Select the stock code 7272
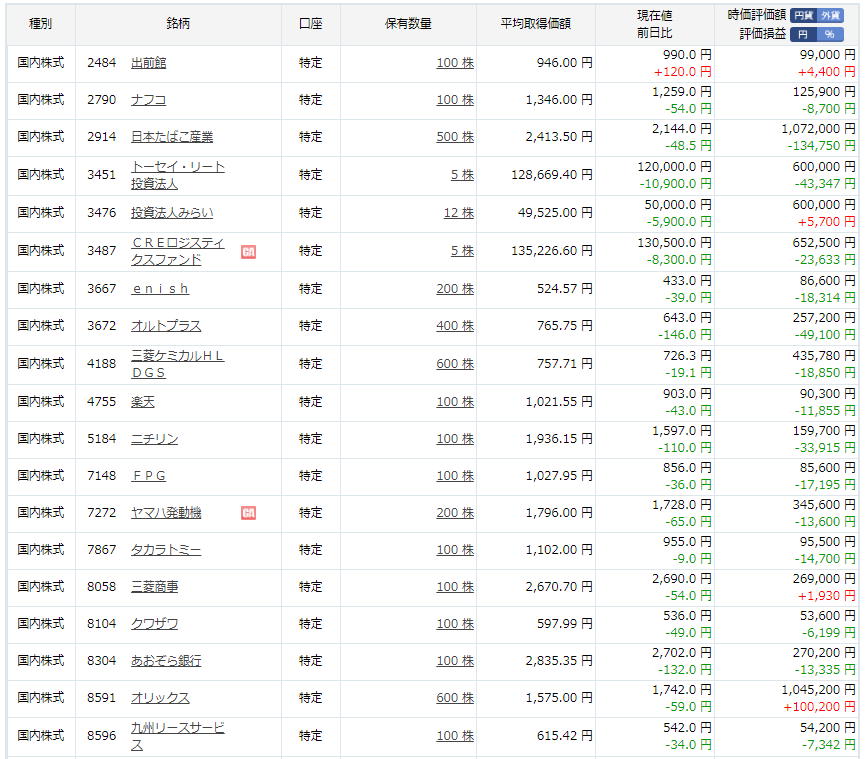This screenshot has width=867, height=759. (x=102, y=513)
